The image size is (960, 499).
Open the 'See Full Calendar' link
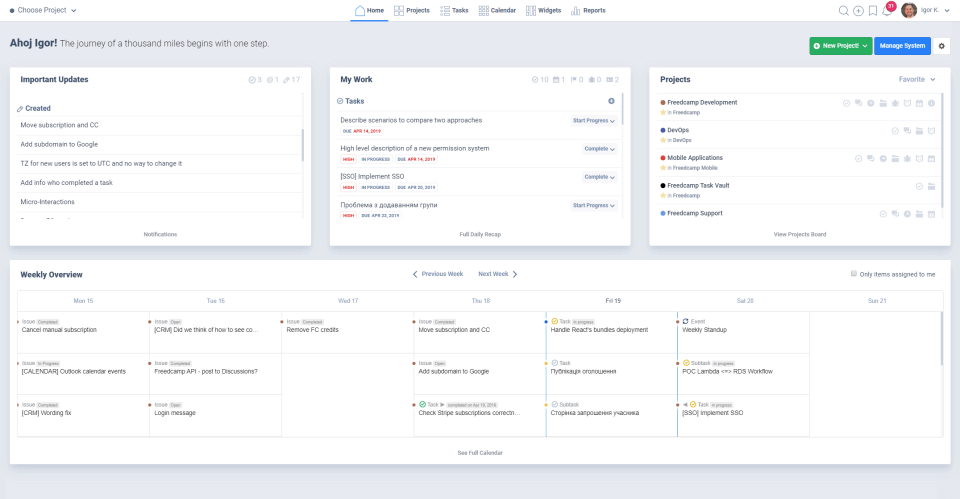click(479, 452)
